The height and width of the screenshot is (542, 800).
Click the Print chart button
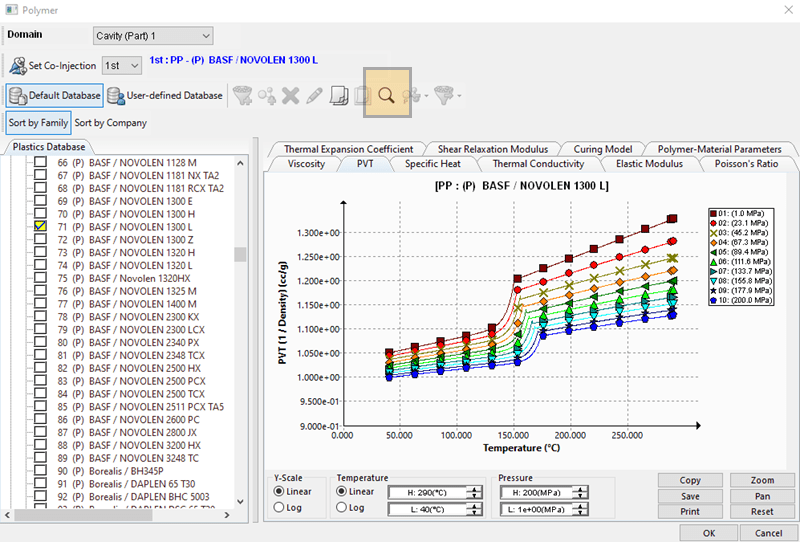690,511
